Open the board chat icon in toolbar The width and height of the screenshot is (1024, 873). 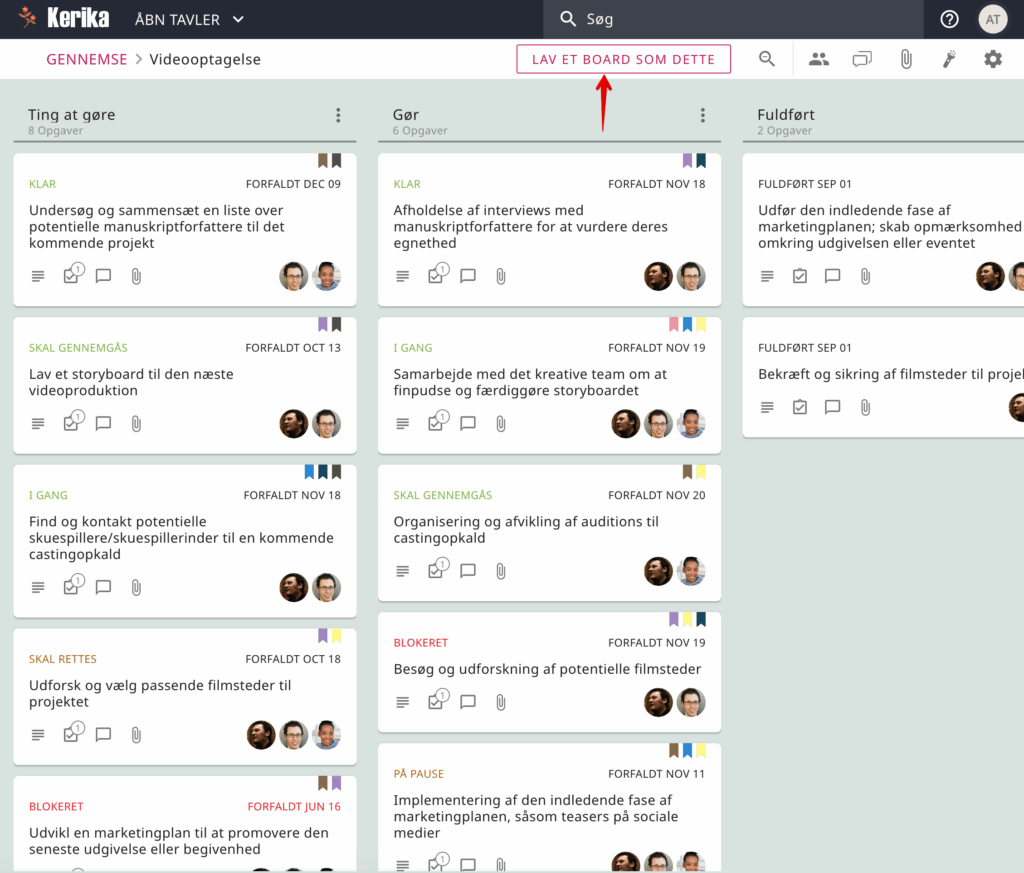tap(862, 59)
